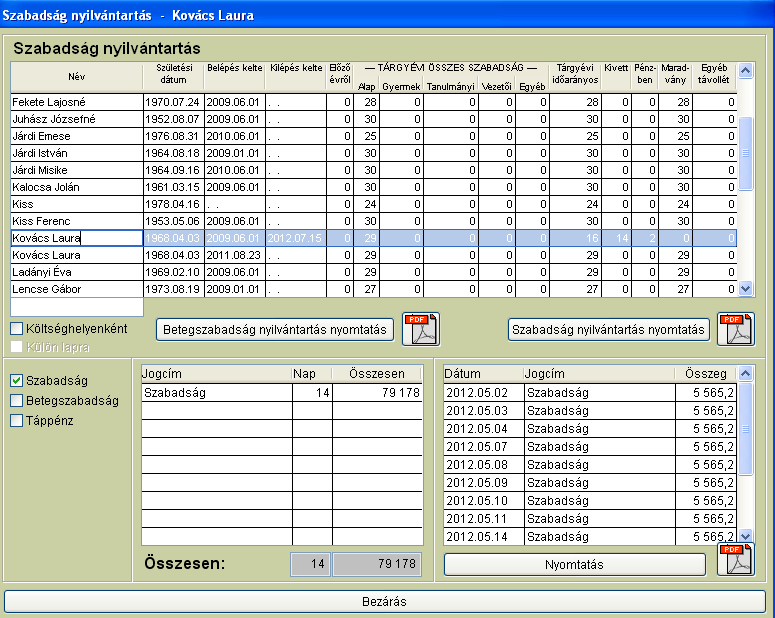Click the exit date 2012.07.15 cell

296,238
